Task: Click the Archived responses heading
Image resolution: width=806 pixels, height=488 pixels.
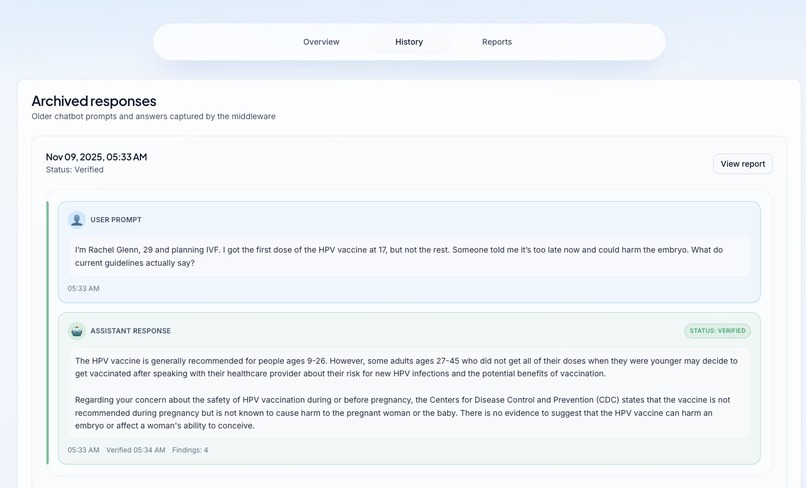Action: (94, 101)
